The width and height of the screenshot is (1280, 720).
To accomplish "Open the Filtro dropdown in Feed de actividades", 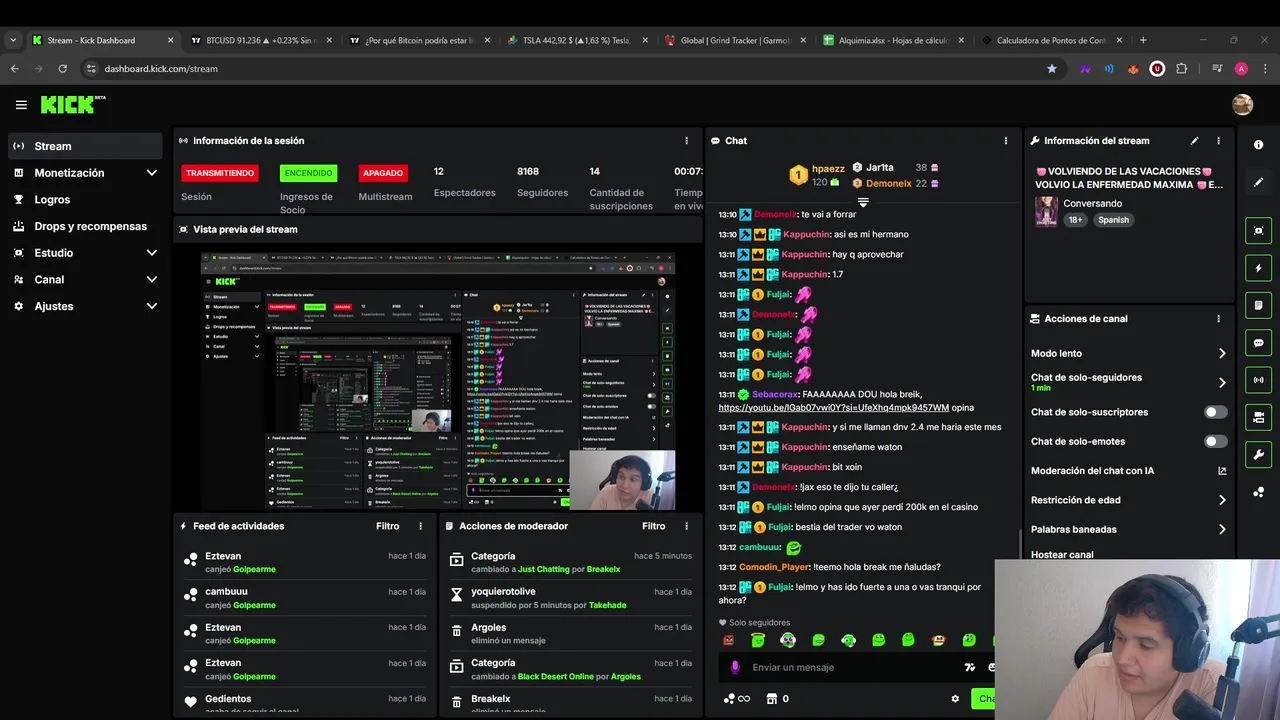I will (388, 526).
